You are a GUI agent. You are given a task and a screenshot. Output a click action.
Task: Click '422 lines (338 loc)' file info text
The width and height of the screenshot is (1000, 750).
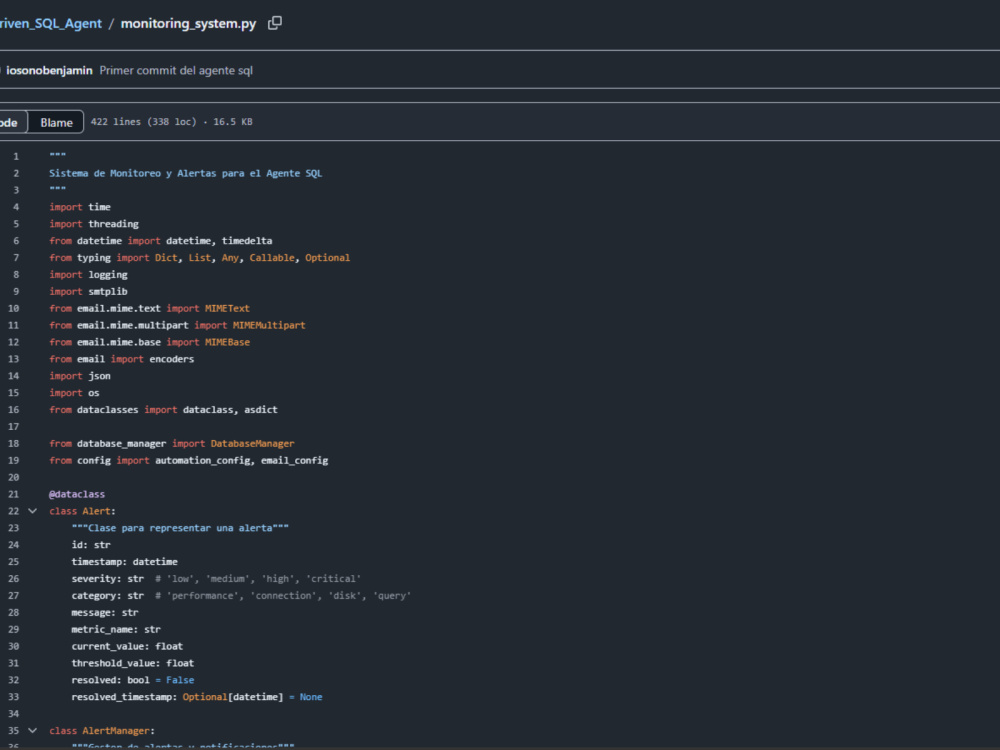coord(143,122)
